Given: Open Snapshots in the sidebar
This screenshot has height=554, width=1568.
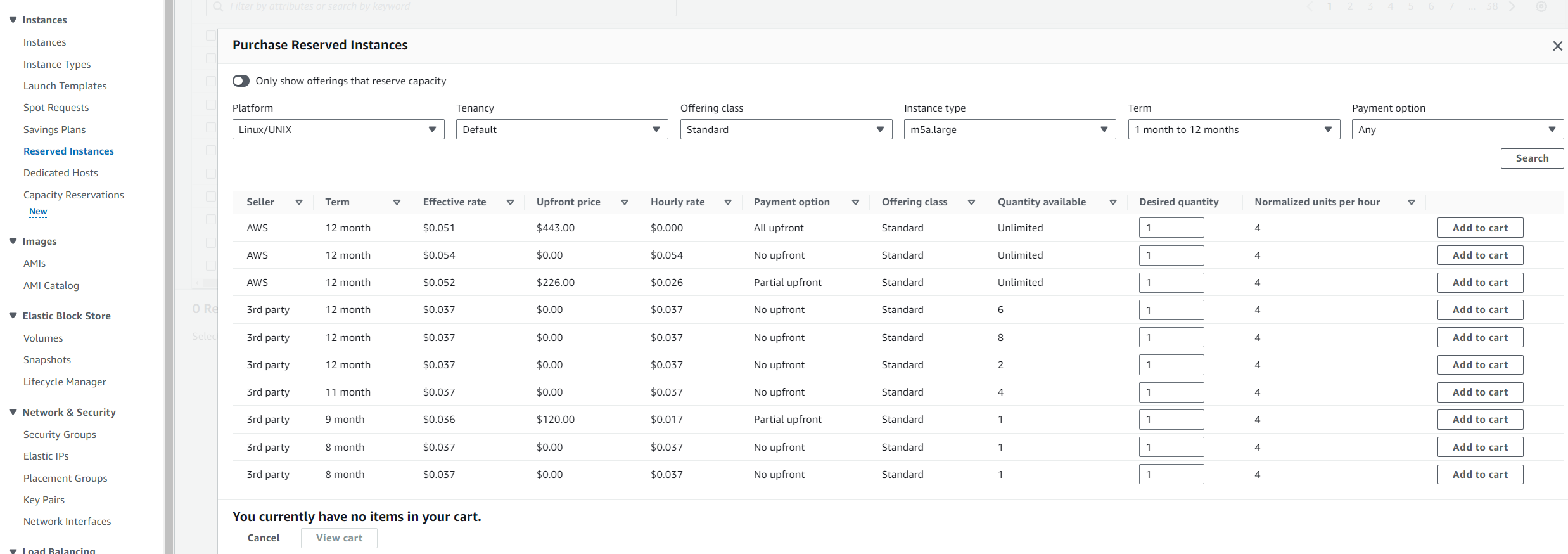Looking at the screenshot, I should tap(47, 359).
